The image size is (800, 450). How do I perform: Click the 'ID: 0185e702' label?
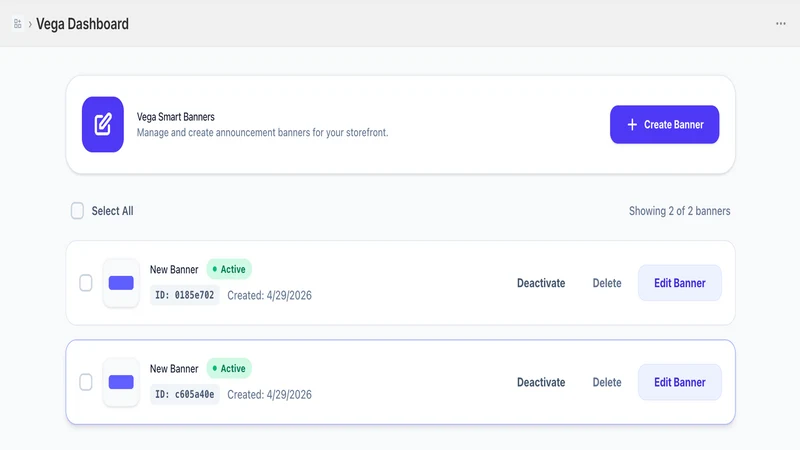(185, 295)
